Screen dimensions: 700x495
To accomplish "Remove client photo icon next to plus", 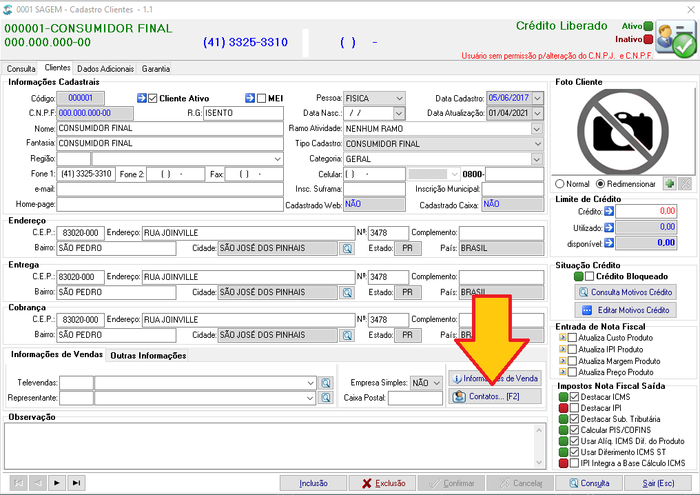I will tap(685, 183).
